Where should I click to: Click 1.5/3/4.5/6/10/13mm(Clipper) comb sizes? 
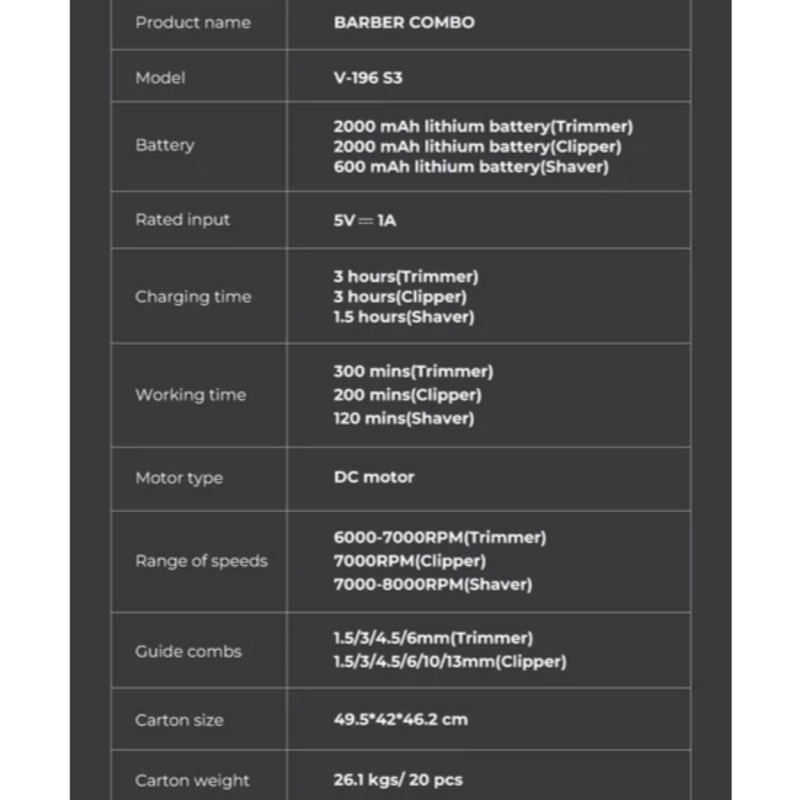click(x=450, y=662)
